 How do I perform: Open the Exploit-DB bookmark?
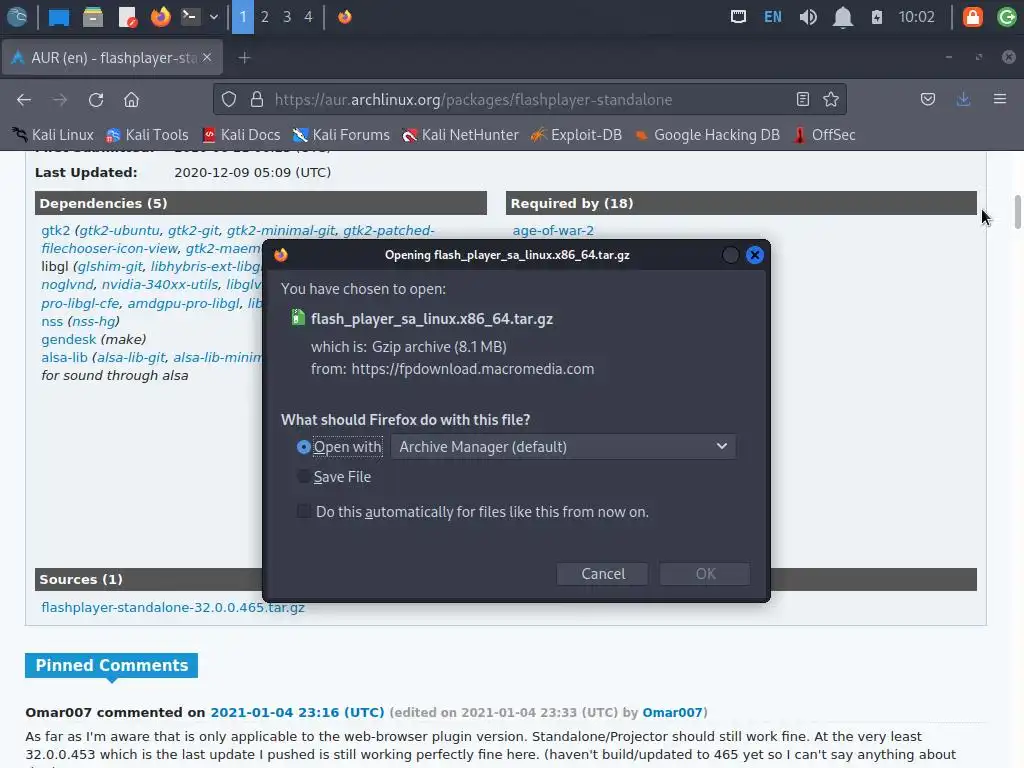coord(576,135)
